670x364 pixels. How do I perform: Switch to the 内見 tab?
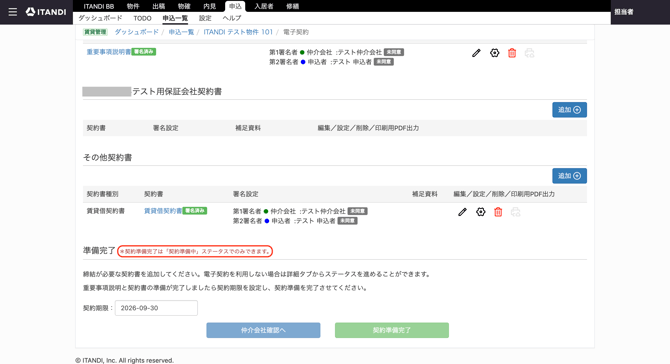(210, 6)
